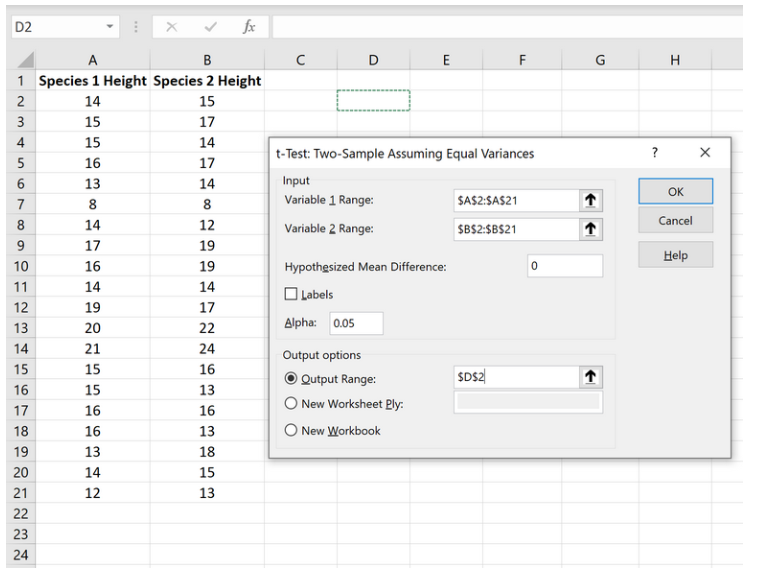Click cell D2 with dashed border
The image size is (762, 570).
click(373, 101)
